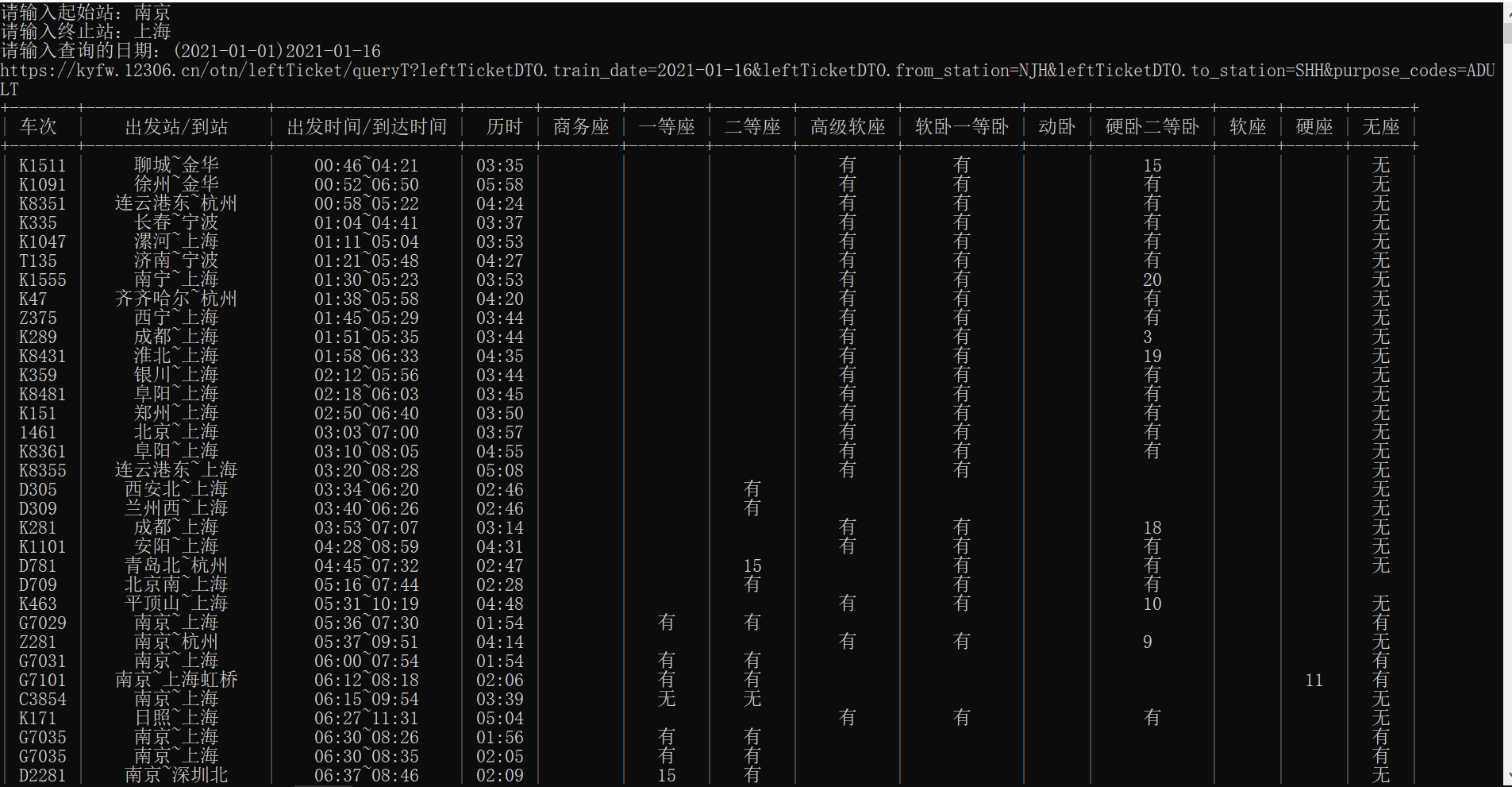This screenshot has width=1512, height=787.
Task: Click the route '齐齐哈尔~杭州'
Action: pos(176,299)
